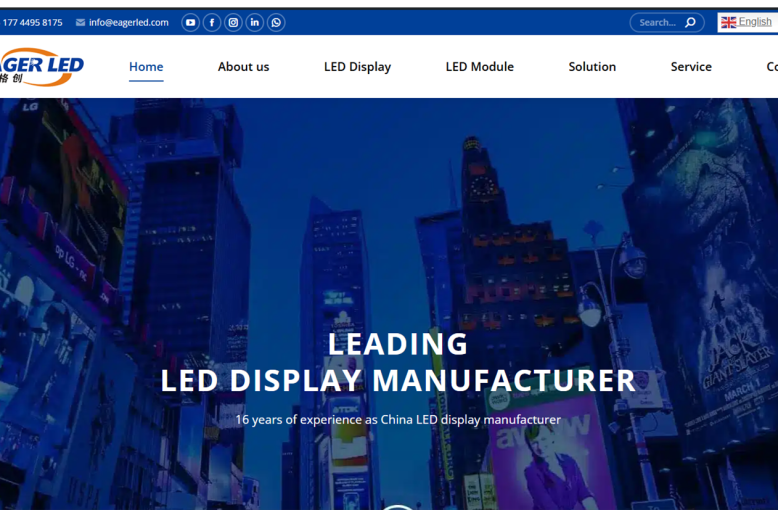Open the Facebook social icon
The image size is (778, 518).
coord(212,22)
